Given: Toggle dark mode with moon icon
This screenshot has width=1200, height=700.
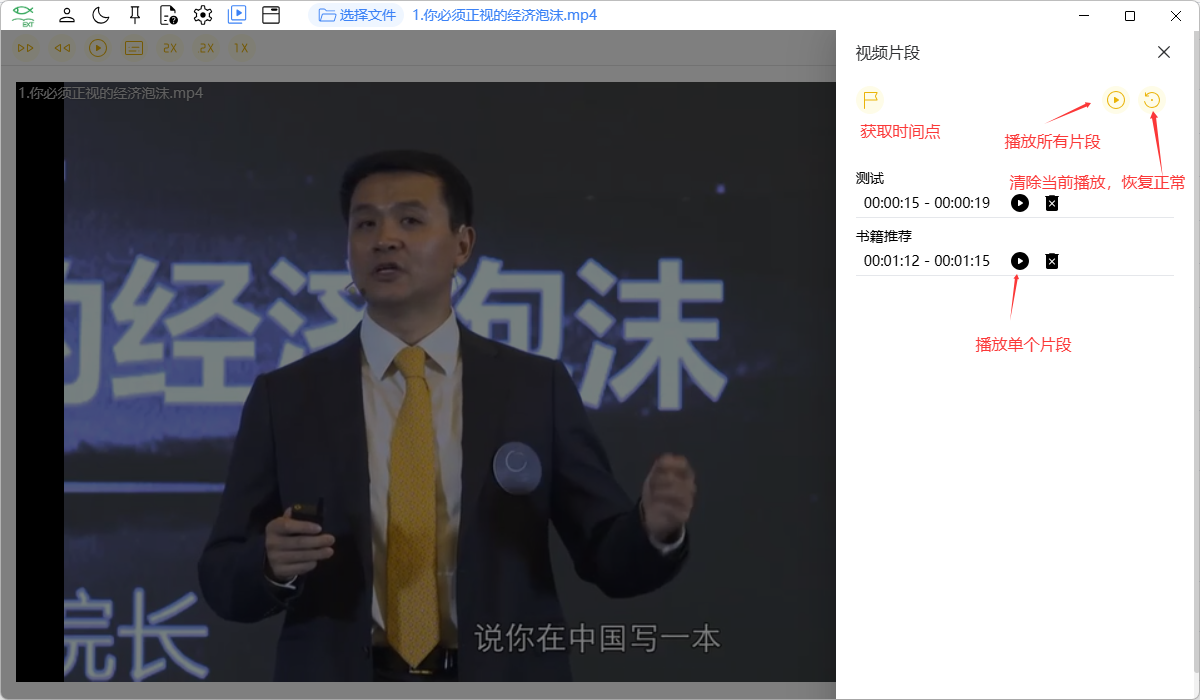Looking at the screenshot, I should click(x=100, y=15).
